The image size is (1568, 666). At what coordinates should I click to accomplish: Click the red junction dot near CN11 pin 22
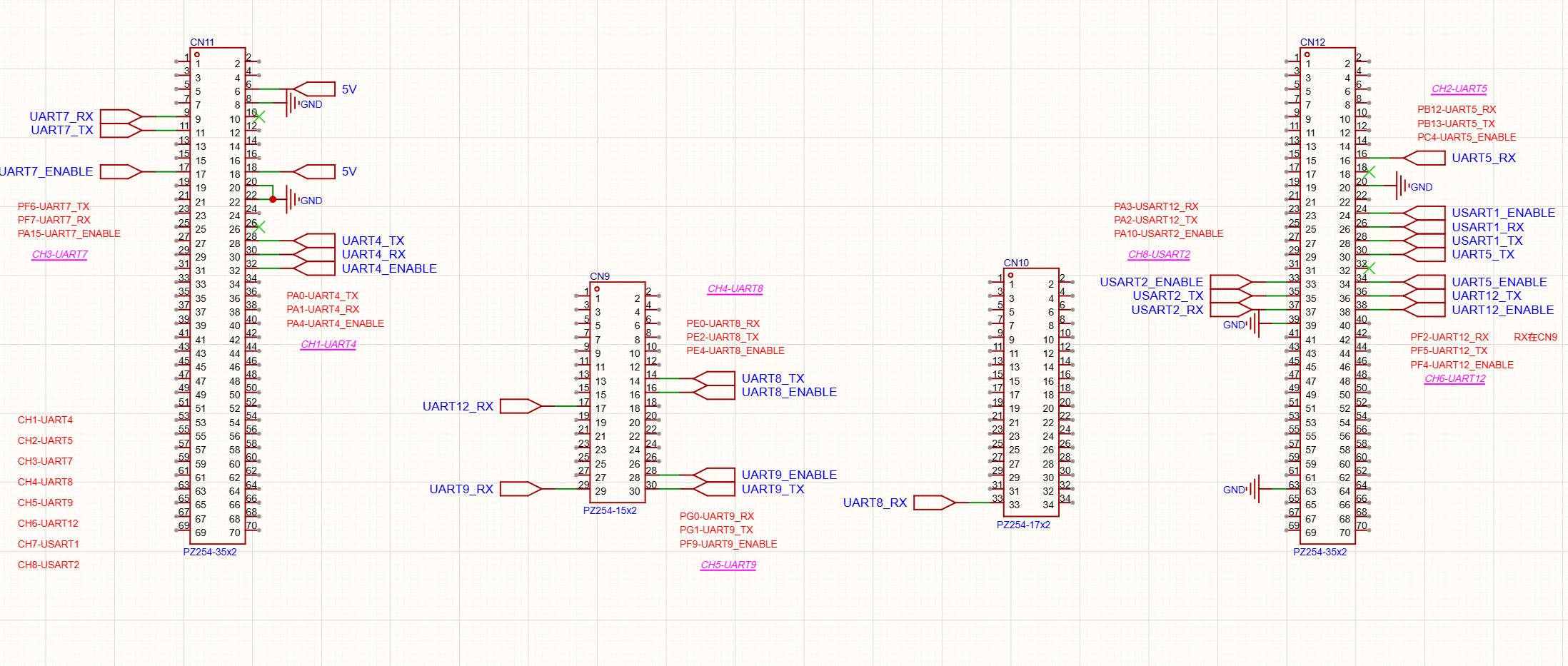(273, 199)
